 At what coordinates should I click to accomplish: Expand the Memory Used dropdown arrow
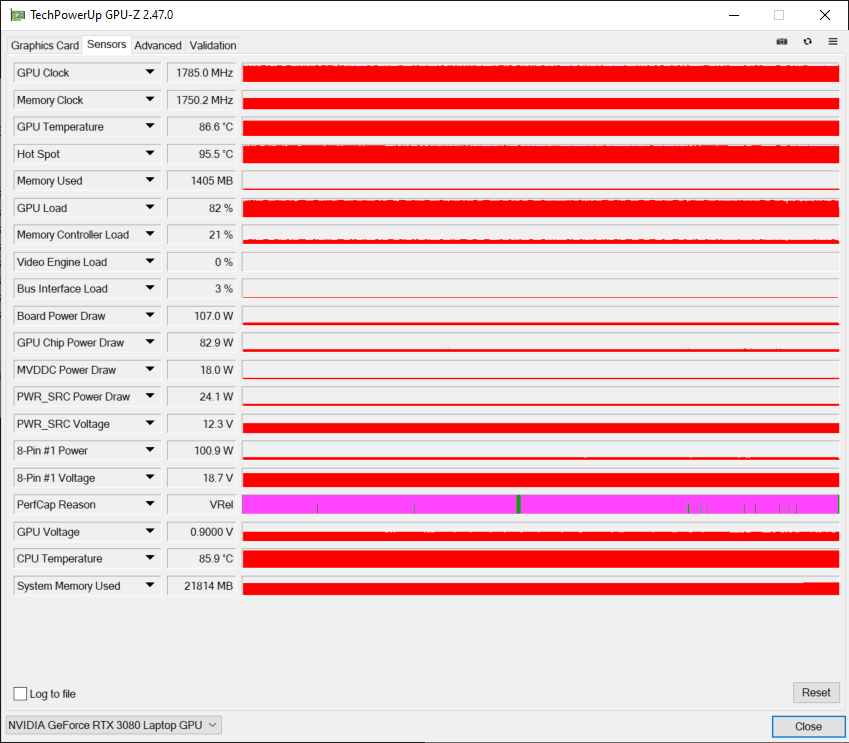(150, 180)
